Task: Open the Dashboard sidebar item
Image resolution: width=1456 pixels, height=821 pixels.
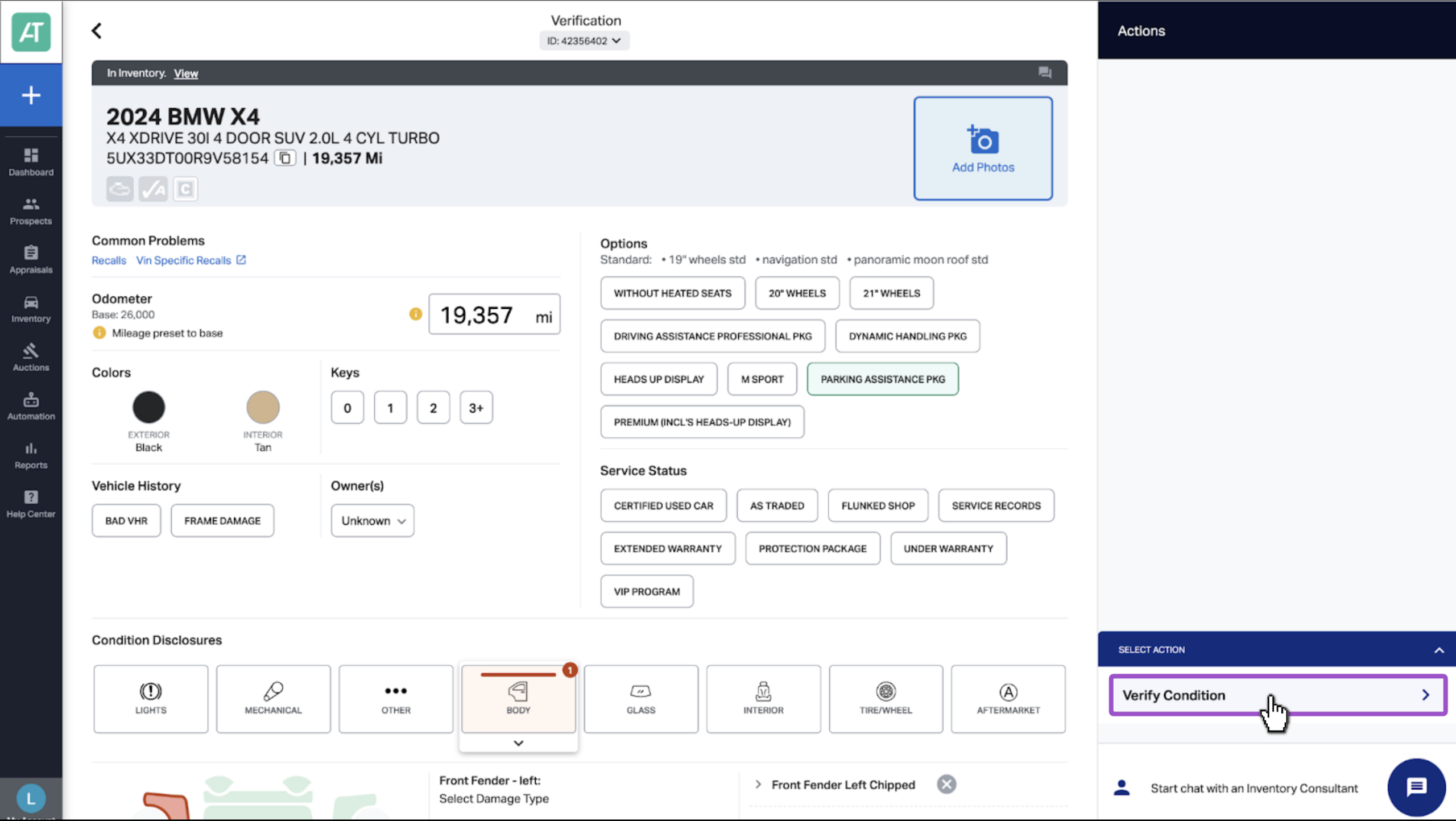Action: pos(31,162)
